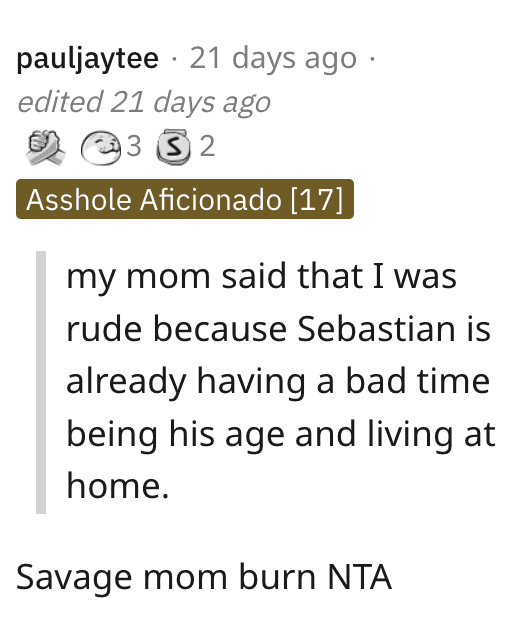Click the word home in the quote
The height and width of the screenshot is (618, 520).
113,486
